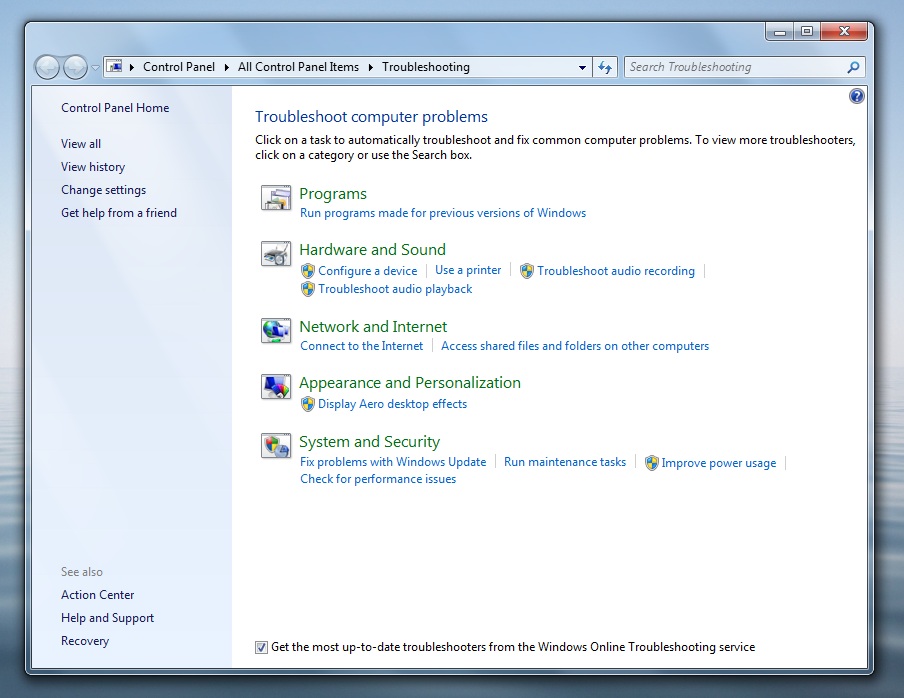Click the Improve power usage link
The image size is (904, 698).
pyautogui.click(x=719, y=463)
